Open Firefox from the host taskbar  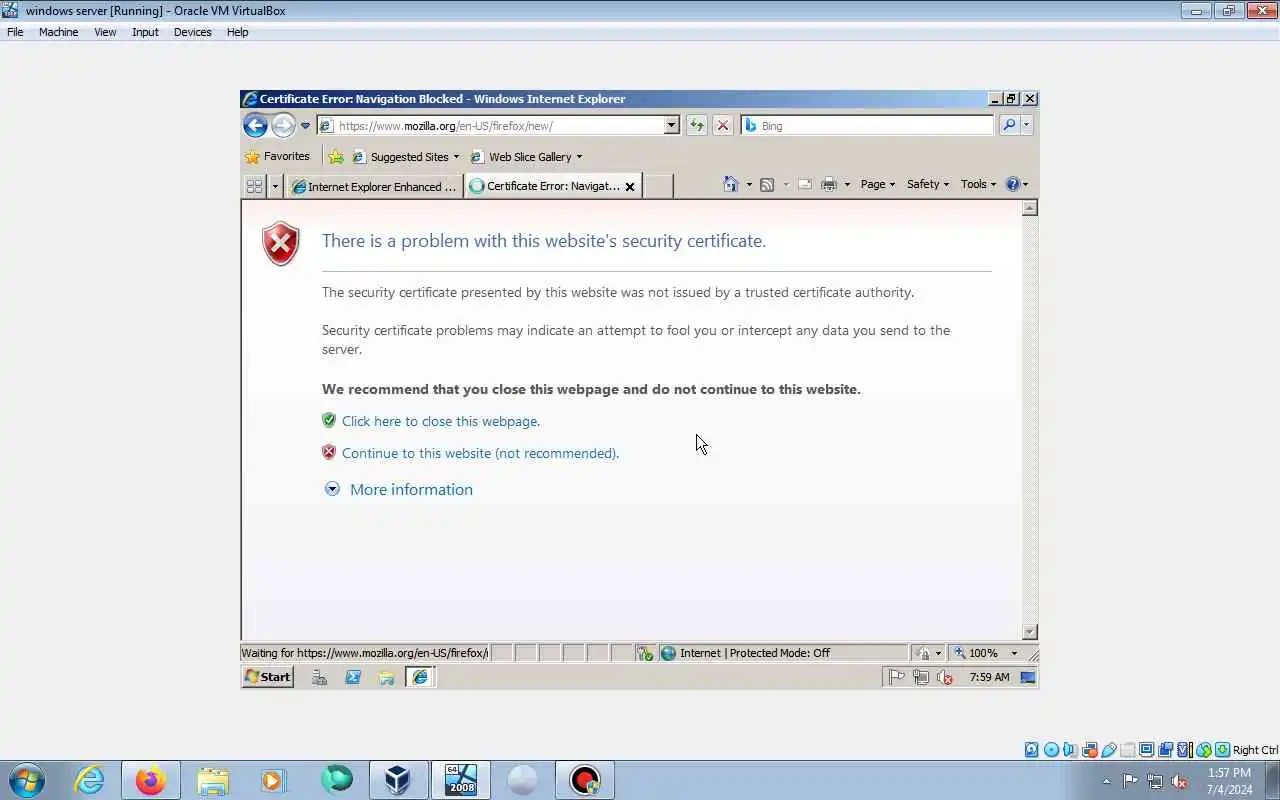pyautogui.click(x=151, y=780)
